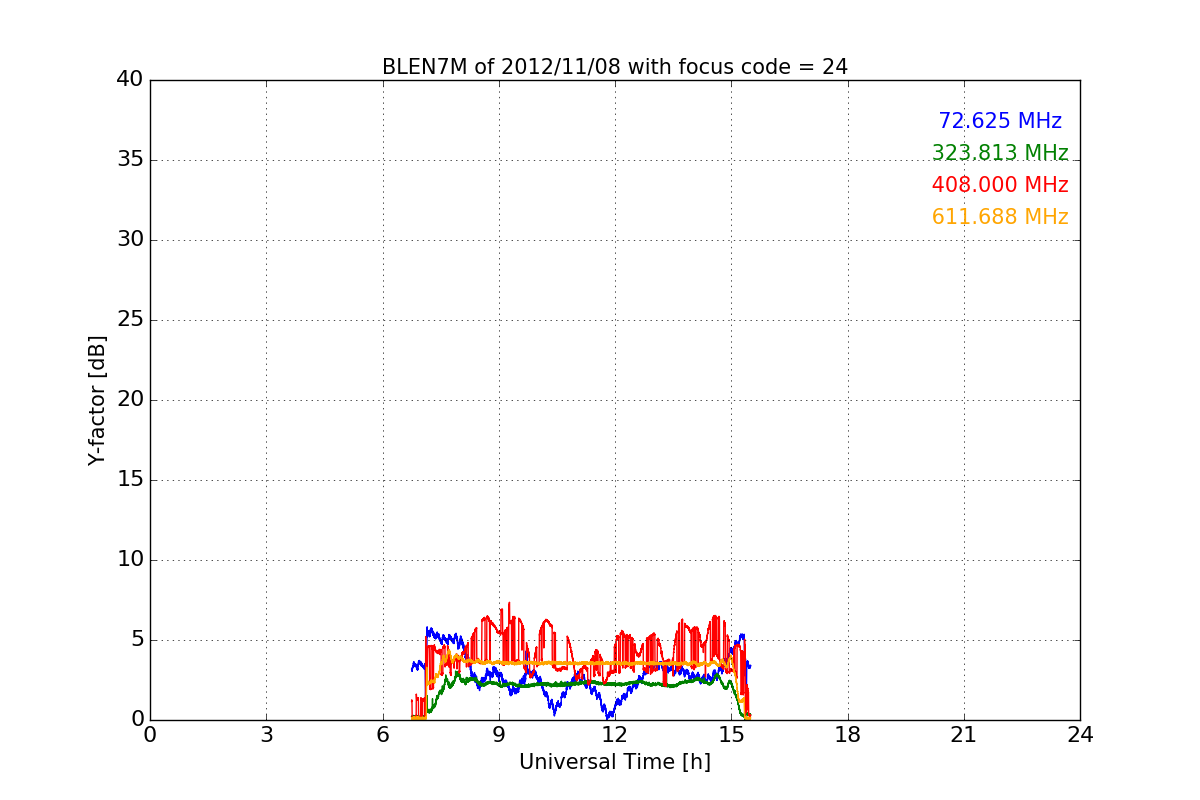Click y-axis tick label 25

(130, 319)
